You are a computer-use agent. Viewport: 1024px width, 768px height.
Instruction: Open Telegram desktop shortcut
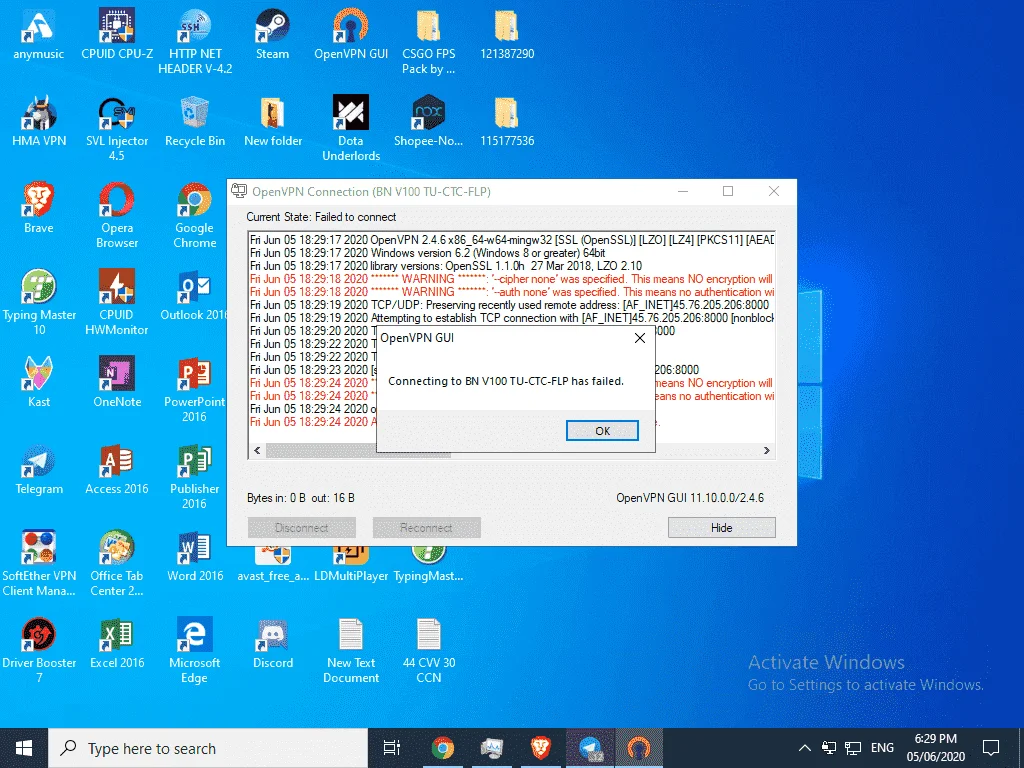pos(39,470)
